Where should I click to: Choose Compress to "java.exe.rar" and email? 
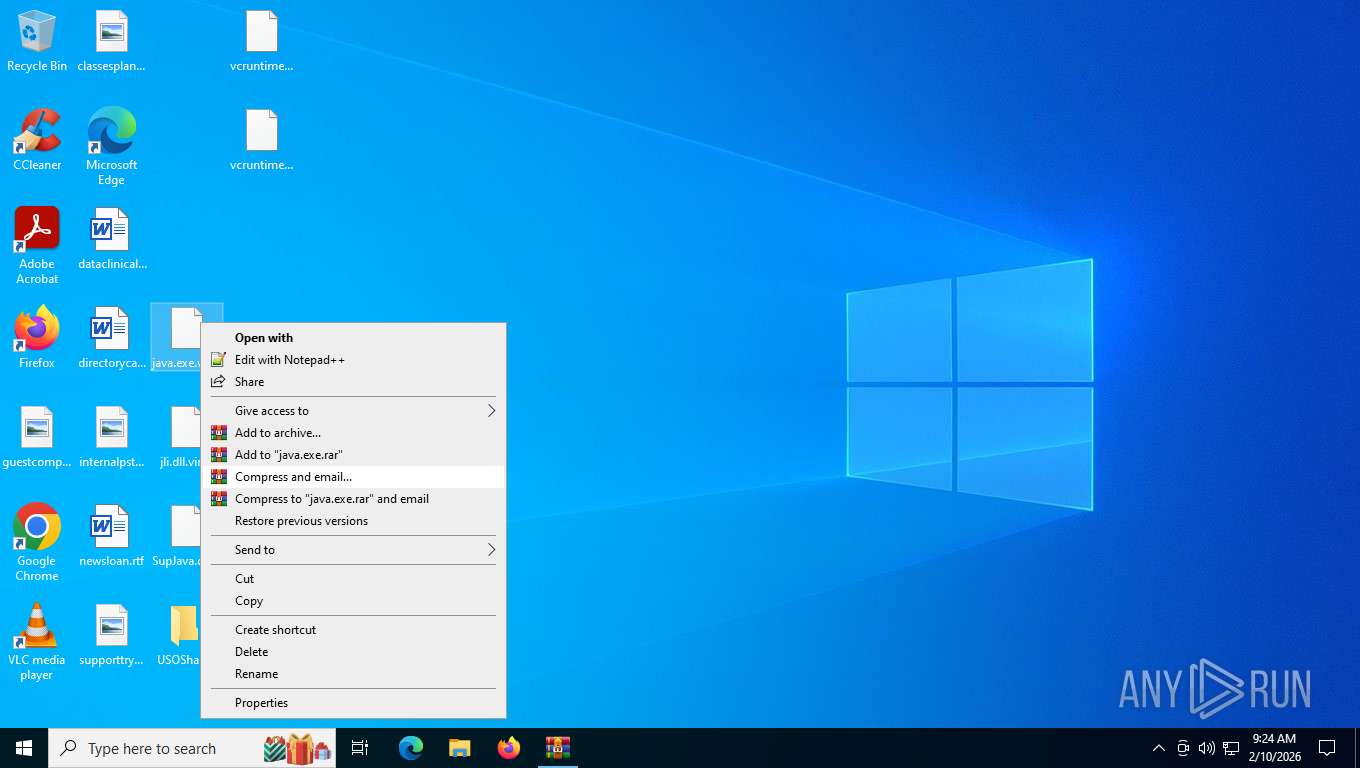coord(354,499)
